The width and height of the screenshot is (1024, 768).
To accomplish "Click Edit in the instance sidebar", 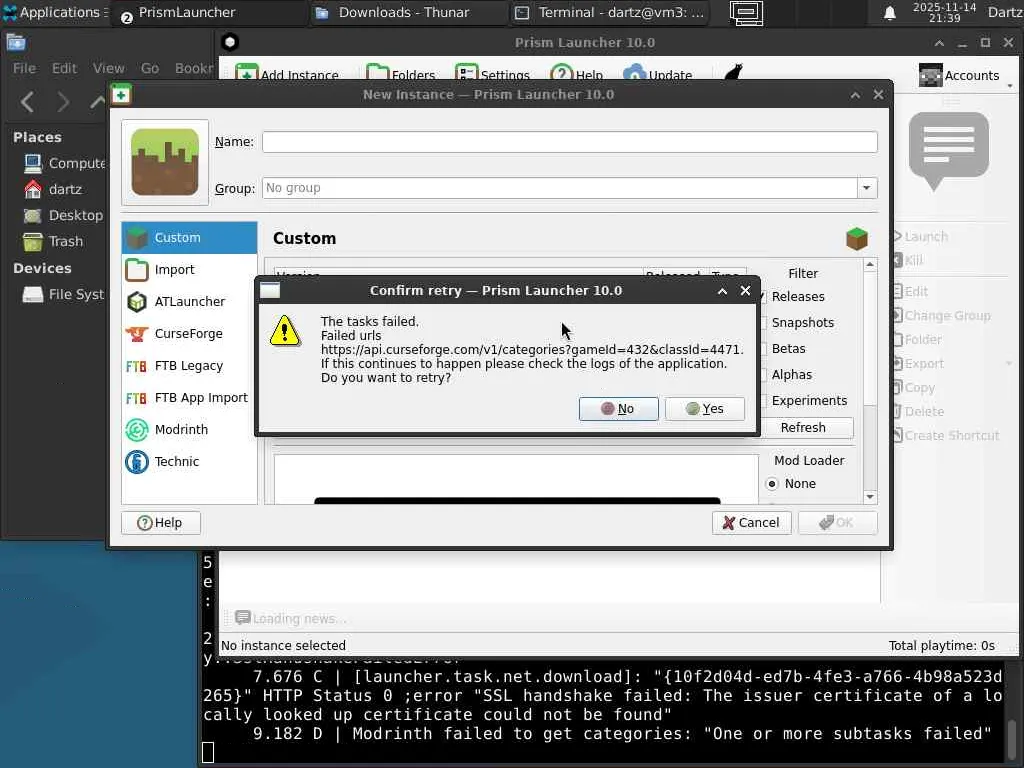I will click(910, 291).
